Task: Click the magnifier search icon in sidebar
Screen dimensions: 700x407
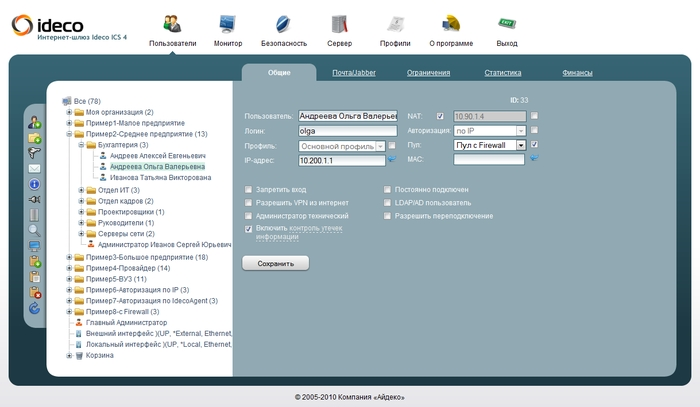Action: [34, 230]
